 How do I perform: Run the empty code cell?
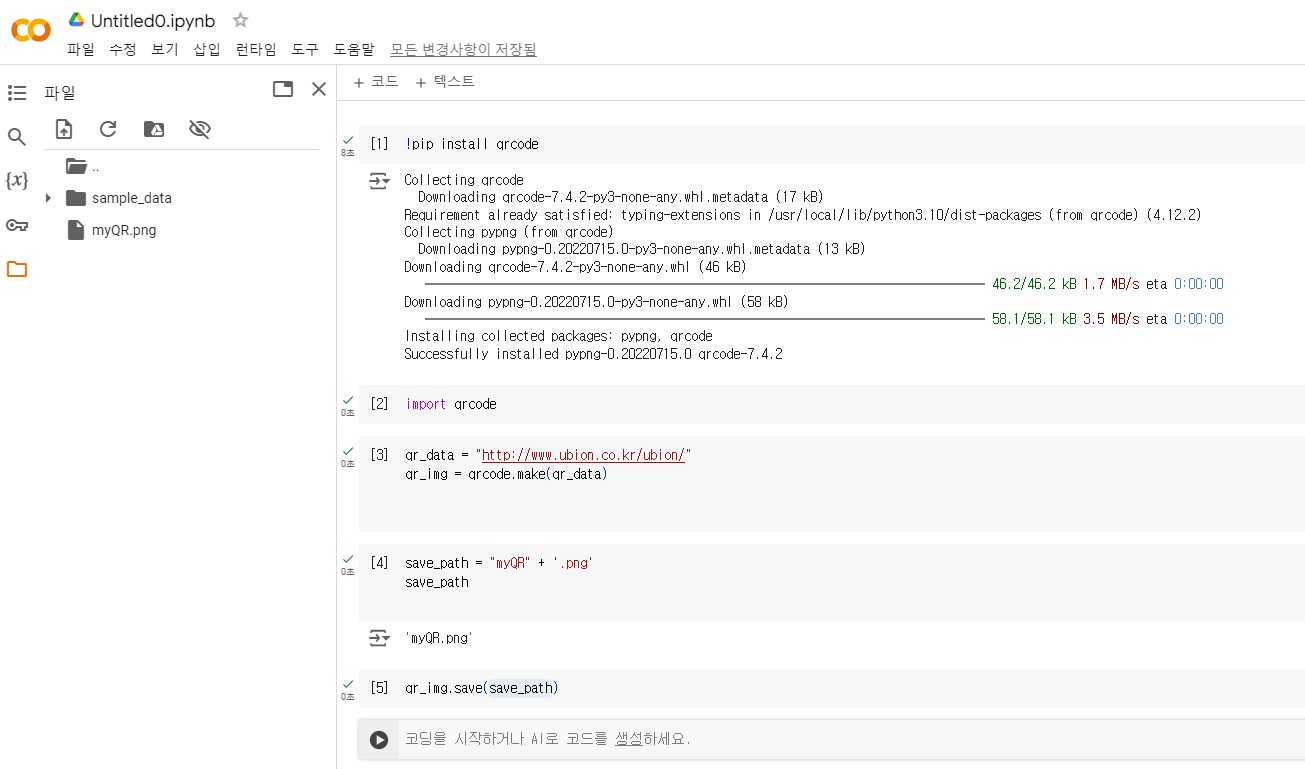point(379,740)
